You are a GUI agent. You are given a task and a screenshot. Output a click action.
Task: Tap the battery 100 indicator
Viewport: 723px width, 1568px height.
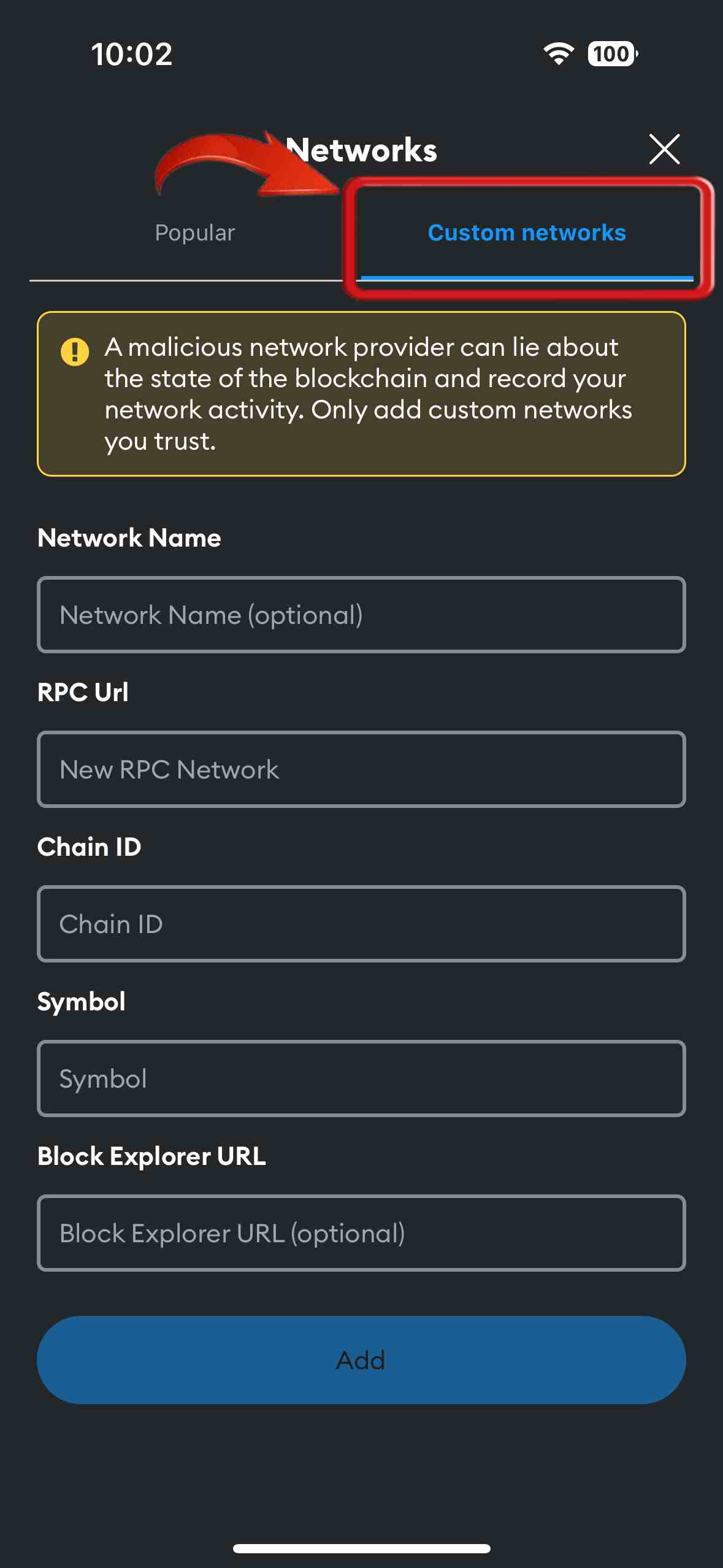pos(613,54)
